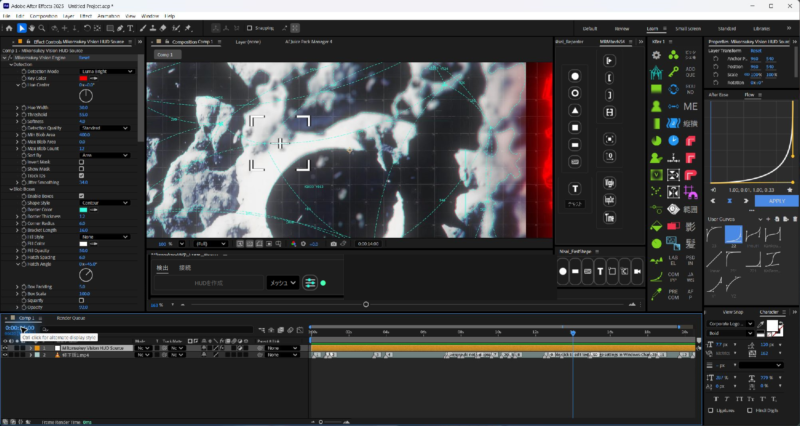The width and height of the screenshot is (800, 426).
Task: Click the take snapshot camera icon
Action: click(x=333, y=244)
